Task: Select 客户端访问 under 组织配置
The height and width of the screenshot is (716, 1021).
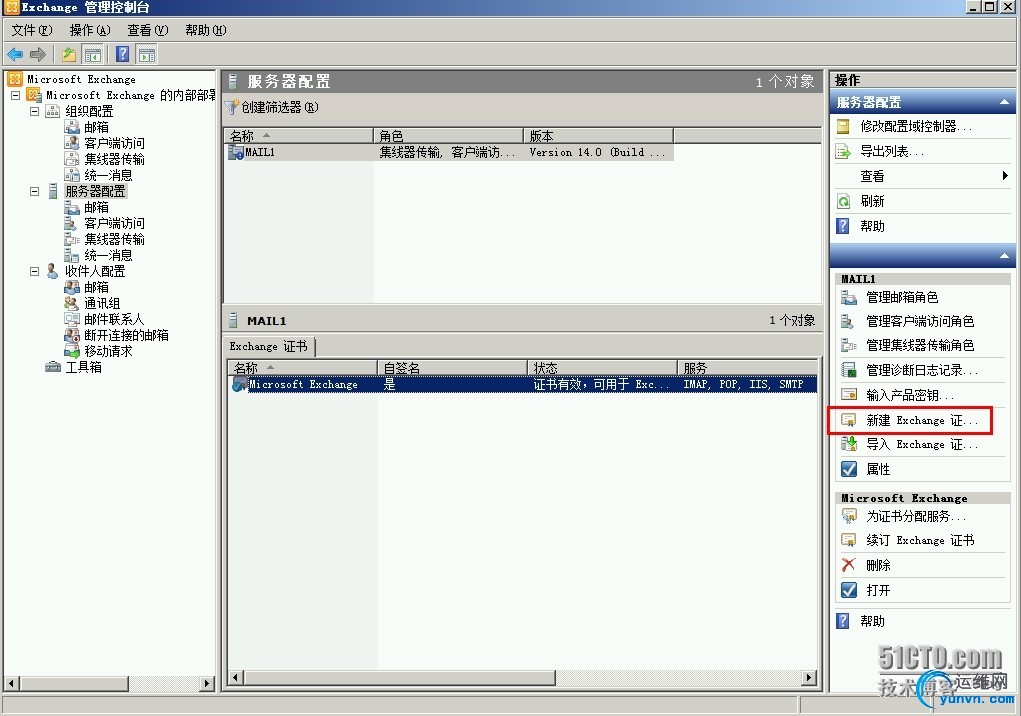Action: tap(115, 143)
